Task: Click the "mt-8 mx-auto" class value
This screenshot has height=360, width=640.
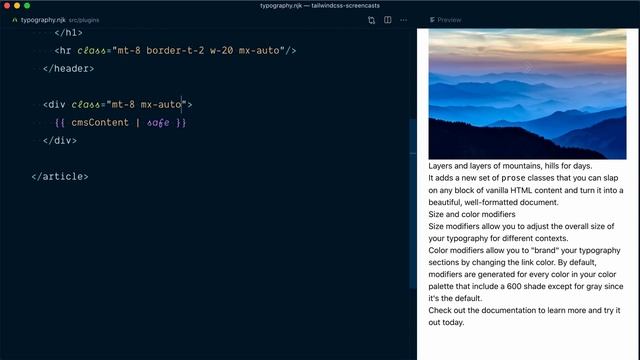Action: click(x=147, y=104)
